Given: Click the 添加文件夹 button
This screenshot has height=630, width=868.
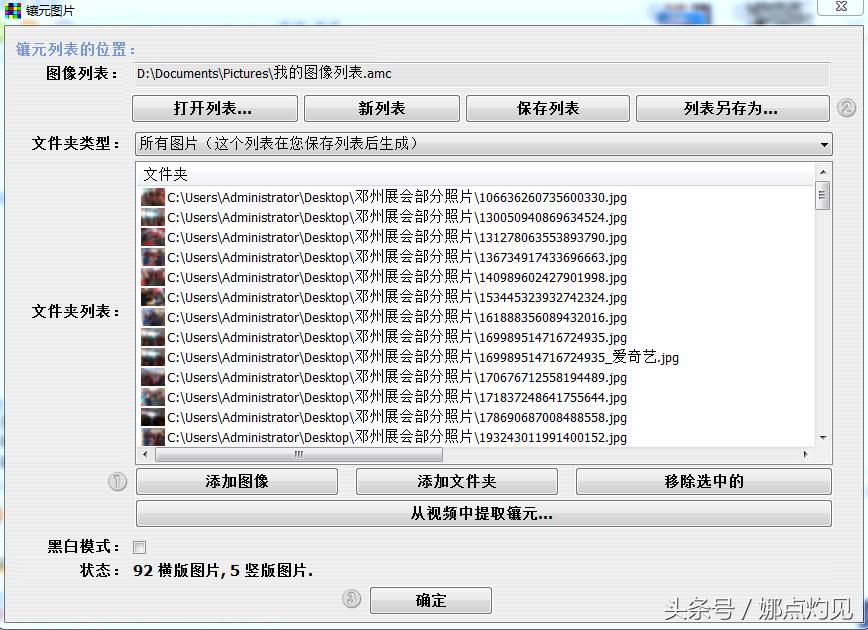Looking at the screenshot, I should 457,481.
